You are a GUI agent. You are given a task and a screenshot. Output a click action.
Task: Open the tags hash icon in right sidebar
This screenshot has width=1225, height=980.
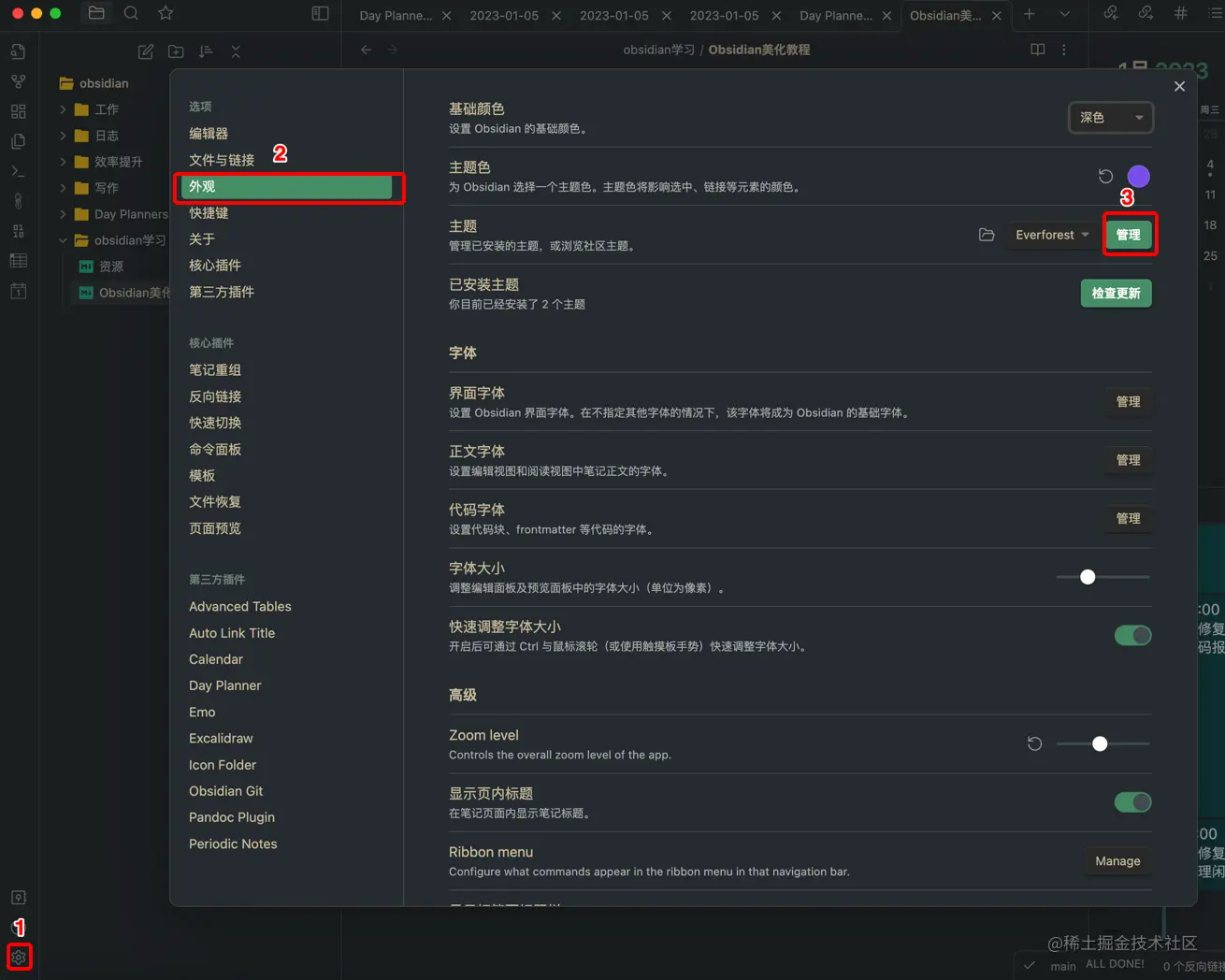pyautogui.click(x=1181, y=13)
